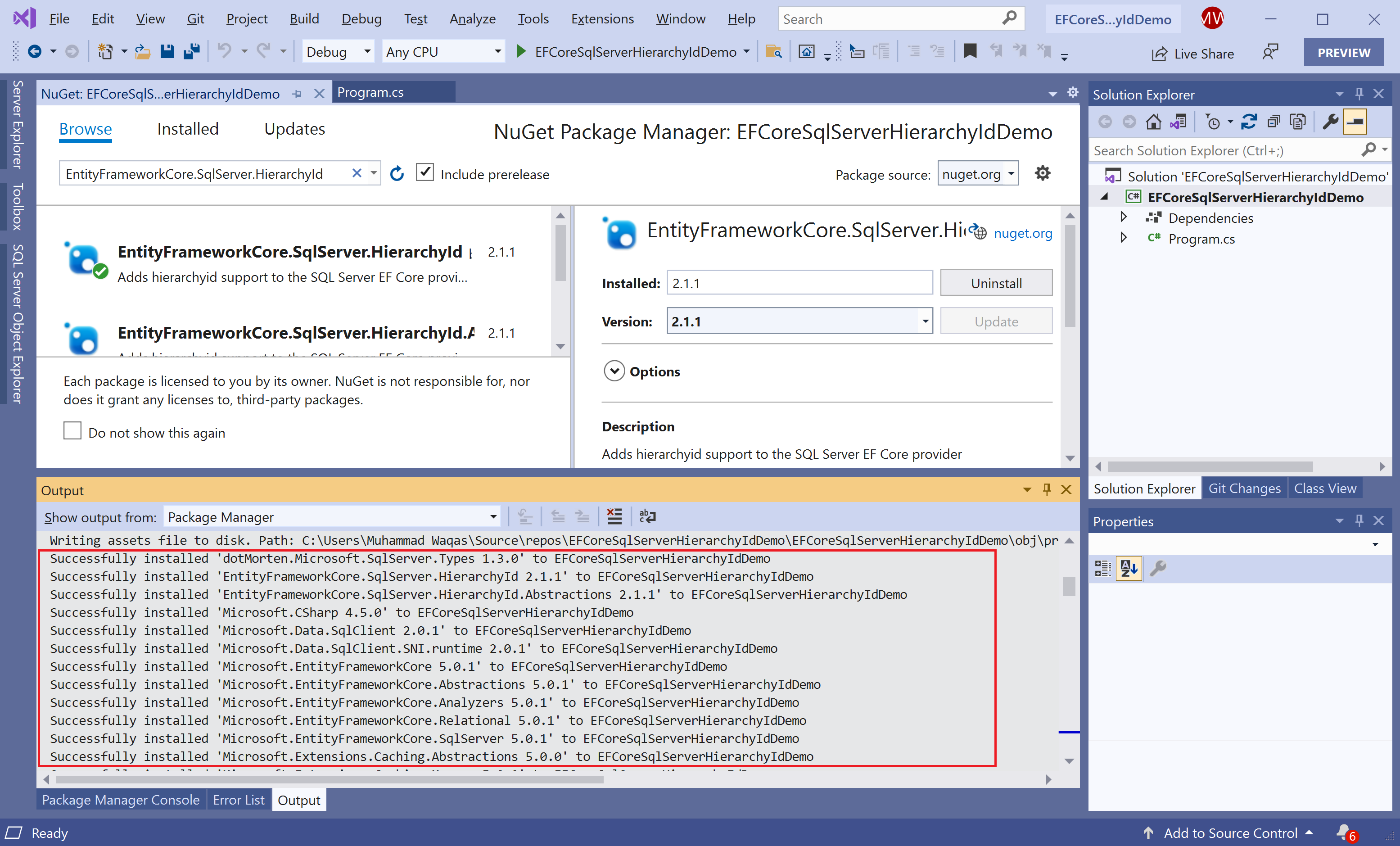Open the nuget.org package link
Image resolution: width=1400 pixels, height=846 pixels.
tap(1022, 233)
